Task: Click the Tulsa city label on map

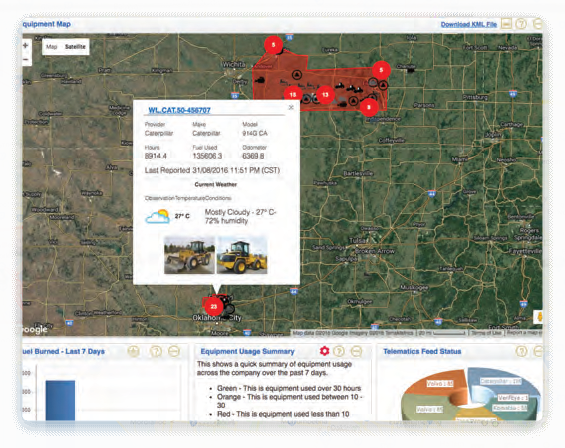Action: [357, 240]
